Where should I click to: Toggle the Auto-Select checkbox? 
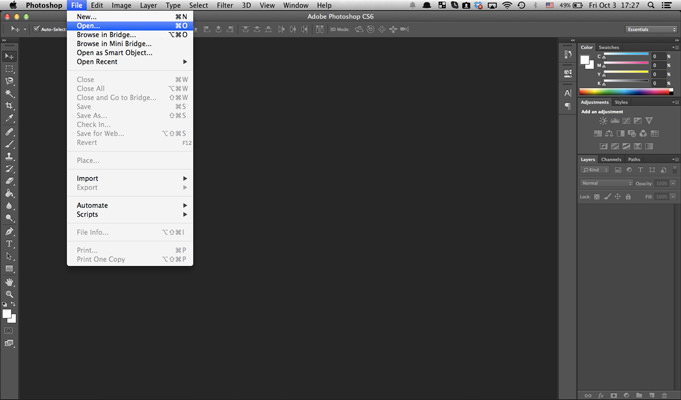(x=36, y=29)
